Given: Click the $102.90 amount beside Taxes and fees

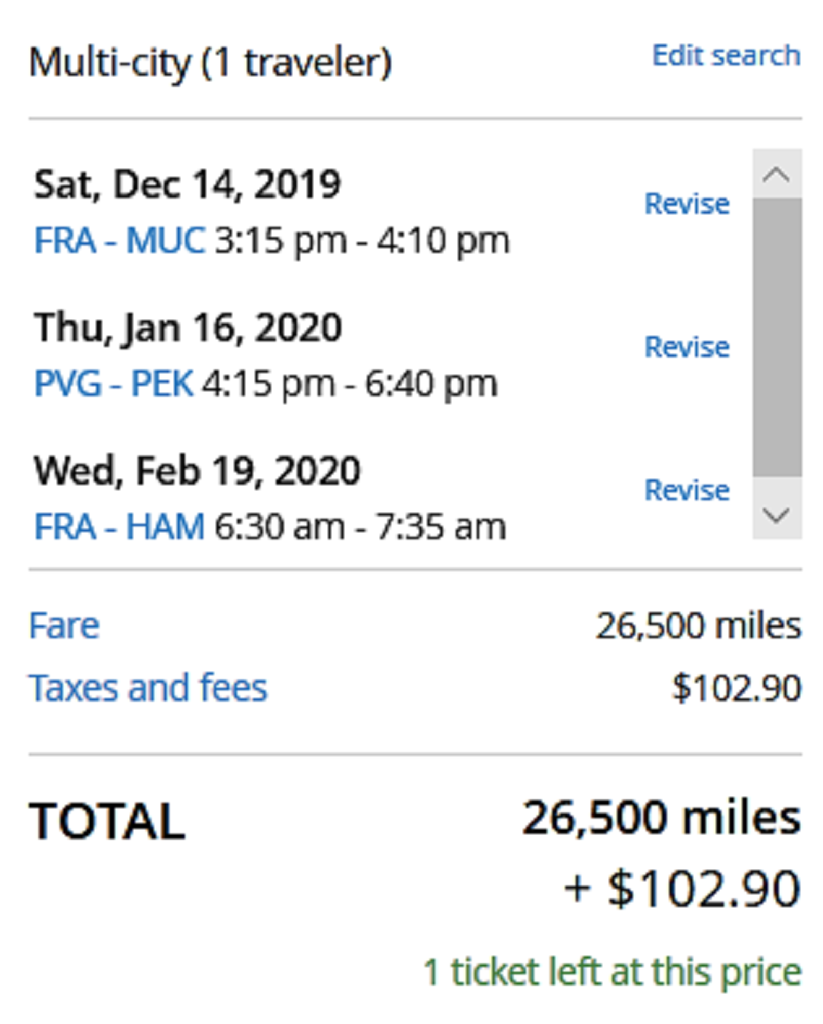Looking at the screenshot, I should [736, 688].
